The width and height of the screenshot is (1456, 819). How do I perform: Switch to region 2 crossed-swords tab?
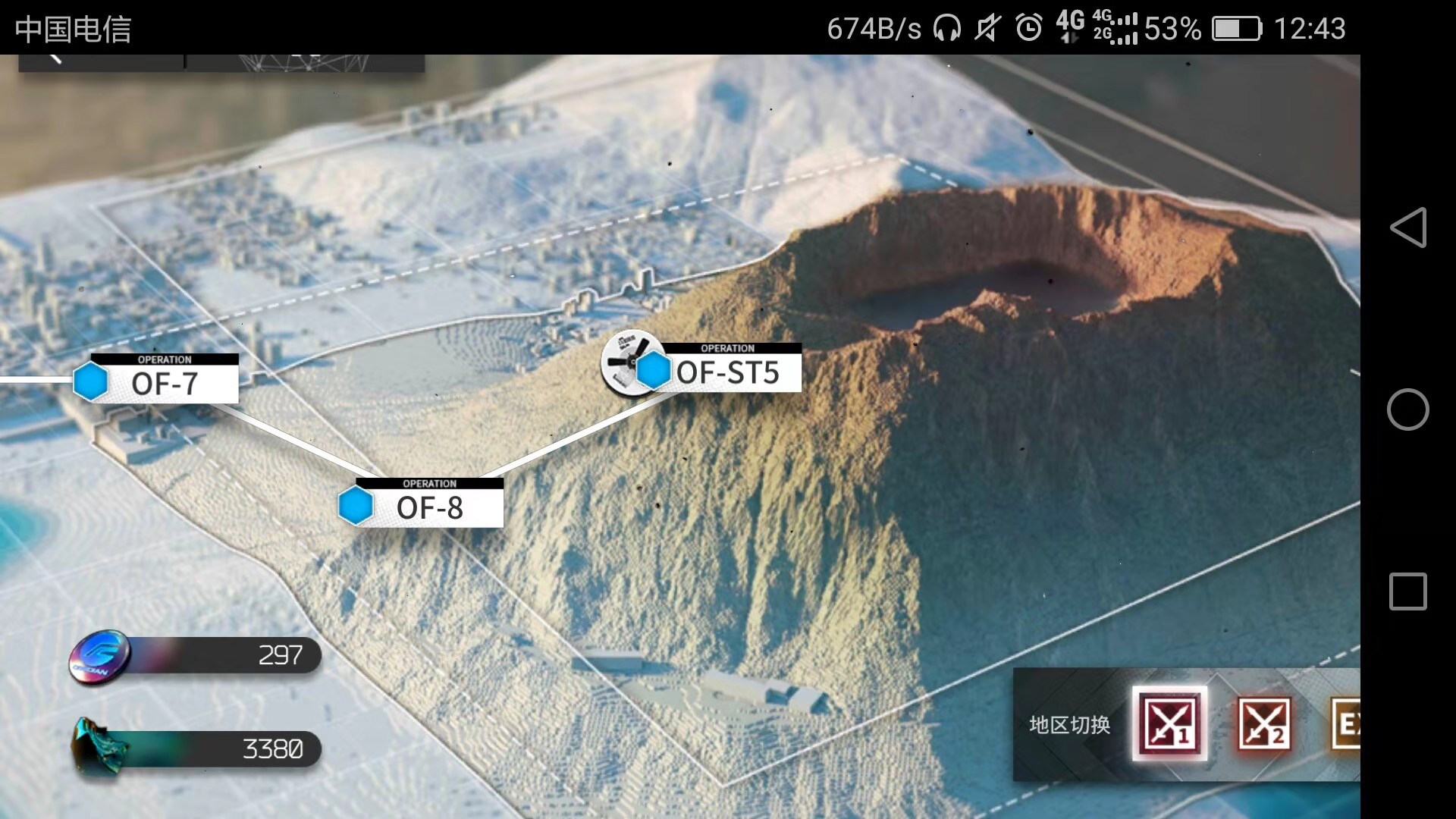[1264, 723]
